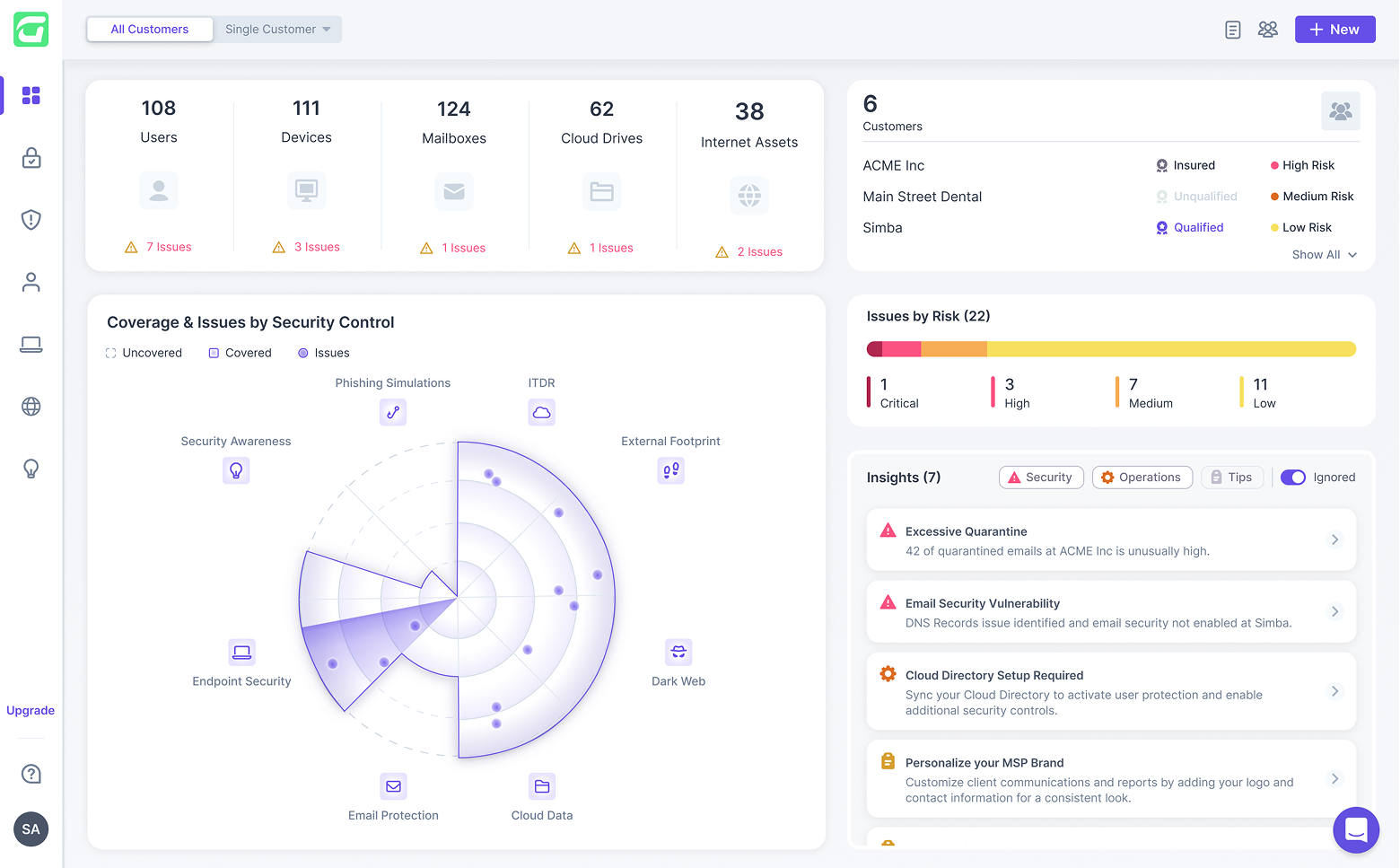Expand the Excessive Quarantine insight
1400x868 pixels.
[1111, 539]
